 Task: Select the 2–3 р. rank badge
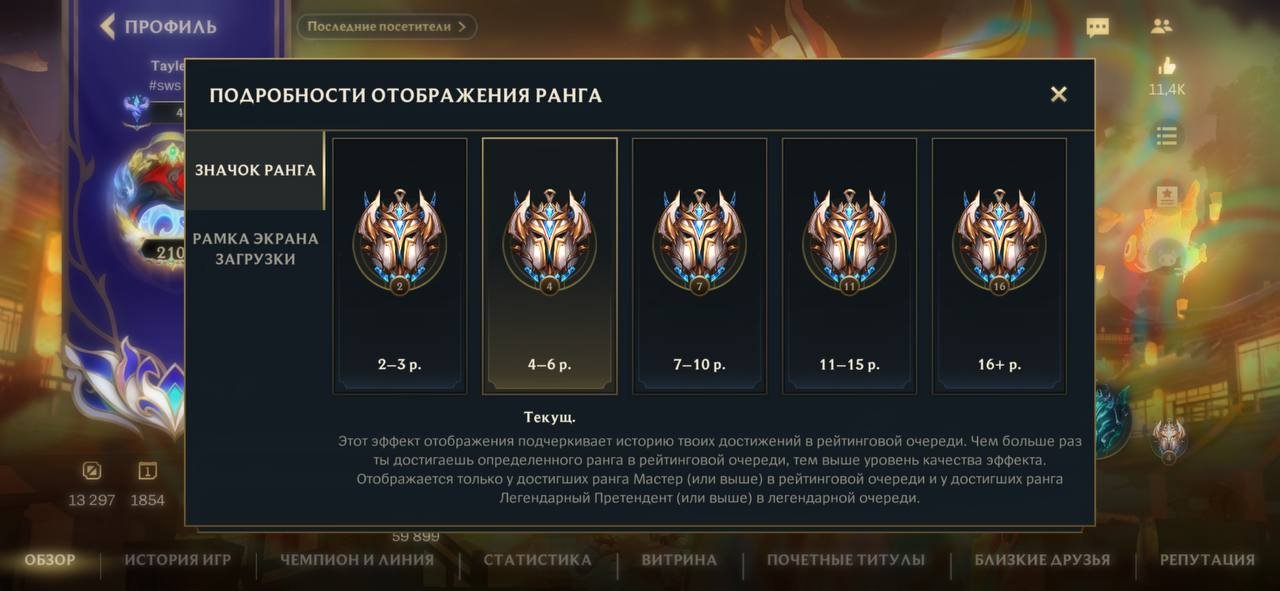400,266
